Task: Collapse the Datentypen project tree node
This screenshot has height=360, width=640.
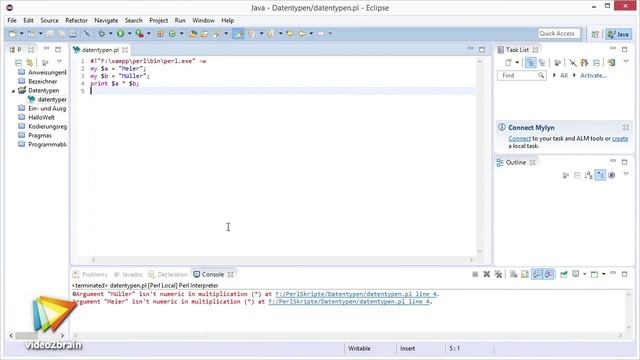Action: tap(13, 91)
